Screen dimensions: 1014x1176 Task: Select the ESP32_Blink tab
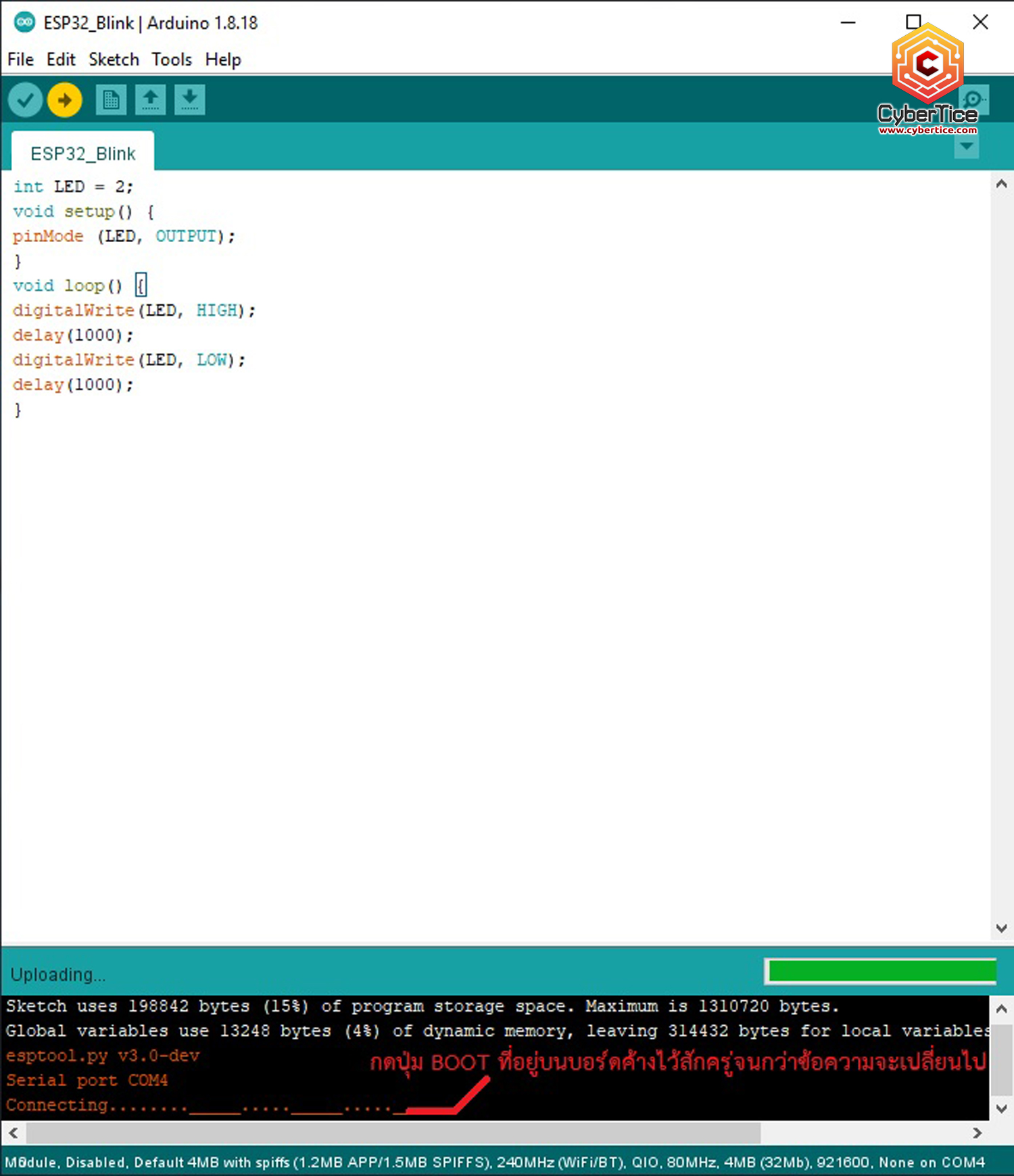pyautogui.click(x=83, y=154)
